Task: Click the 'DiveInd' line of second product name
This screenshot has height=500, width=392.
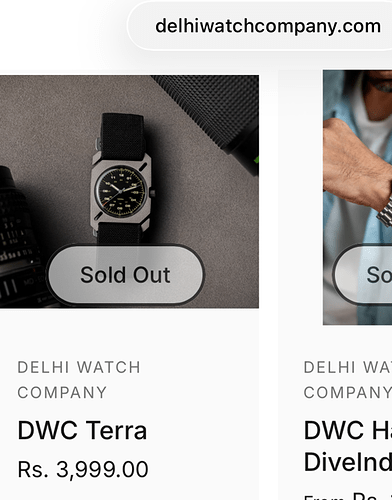Action: click(x=348, y=462)
